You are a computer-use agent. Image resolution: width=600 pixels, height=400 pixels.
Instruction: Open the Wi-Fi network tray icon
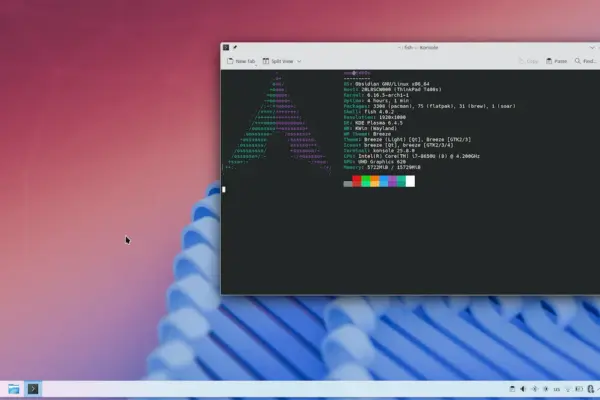568,389
